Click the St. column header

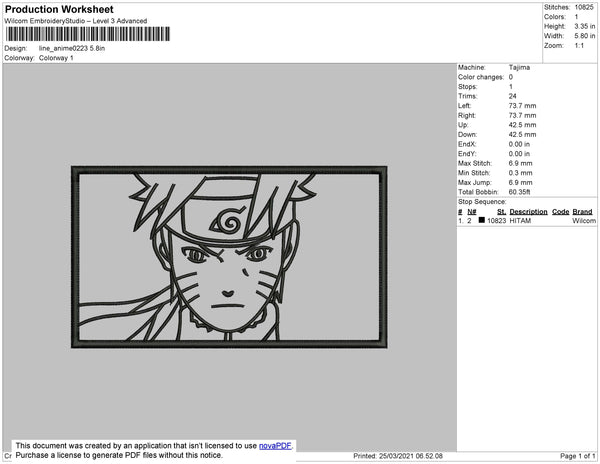tap(501, 212)
